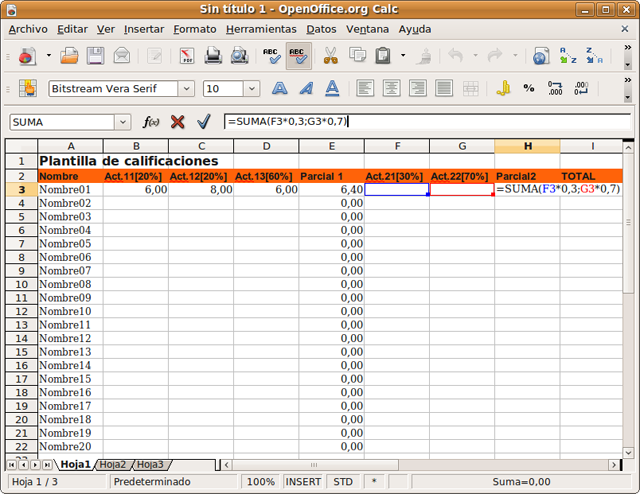This screenshot has height=494, width=640.
Task: Click the Print file icon
Action: coord(213,56)
